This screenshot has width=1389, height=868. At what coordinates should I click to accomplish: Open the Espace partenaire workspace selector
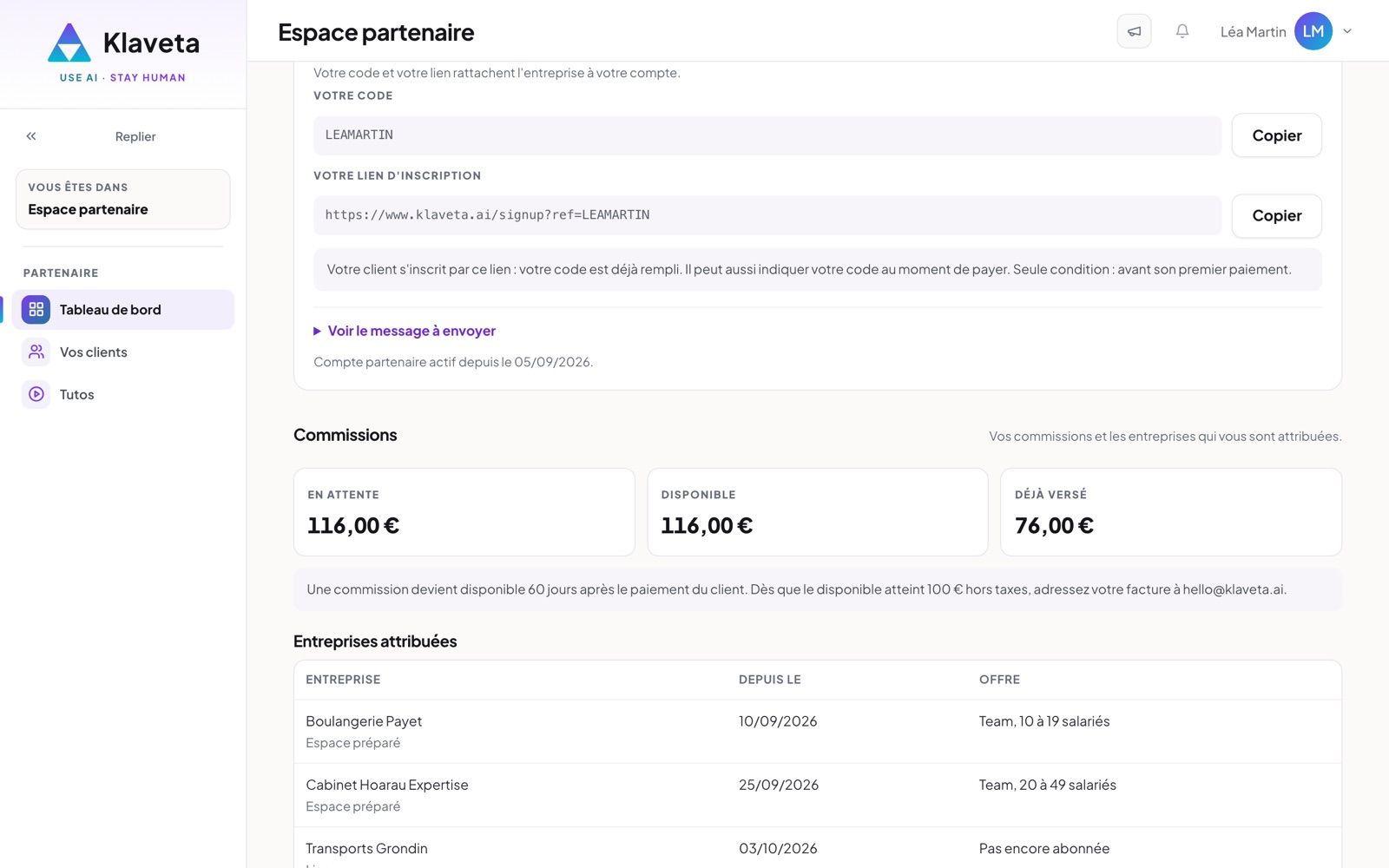[123, 199]
